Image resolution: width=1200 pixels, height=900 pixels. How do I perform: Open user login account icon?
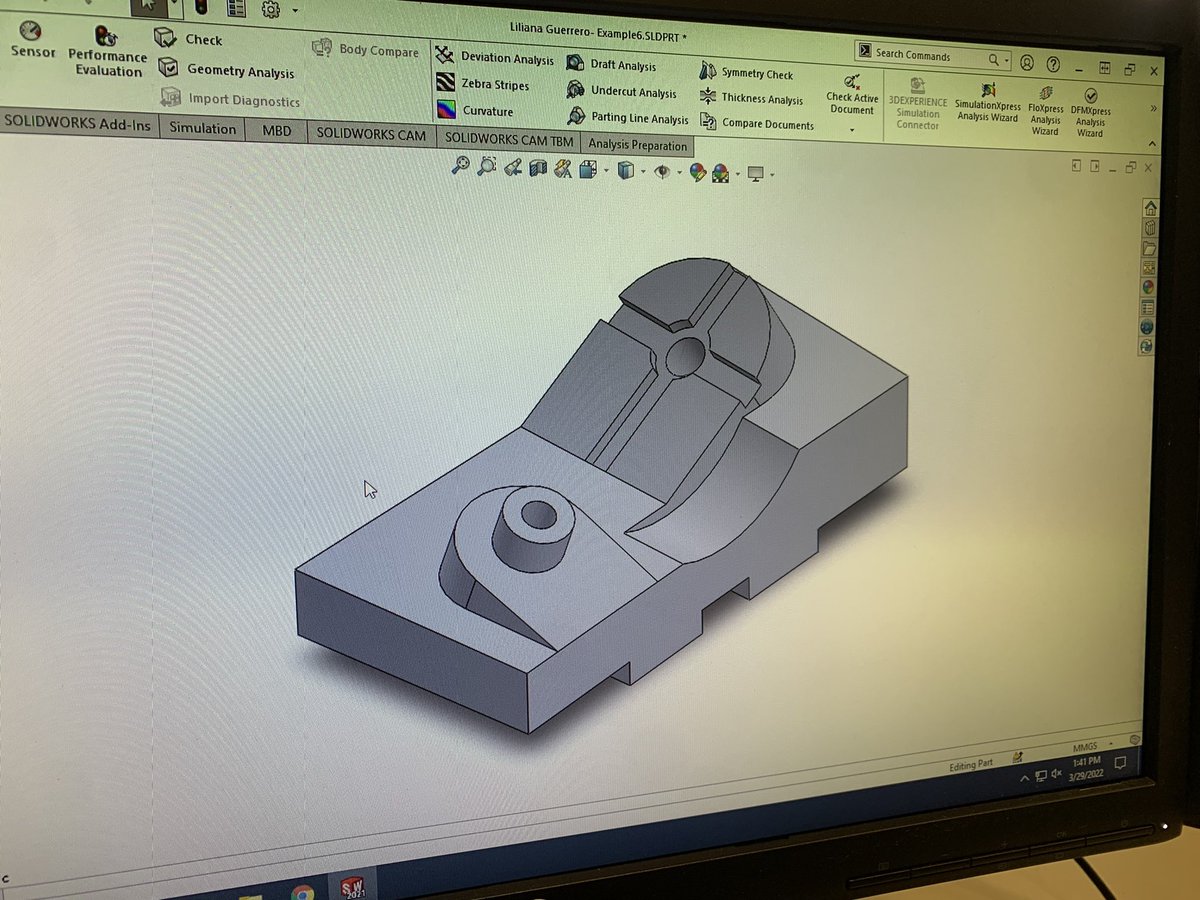point(1027,62)
